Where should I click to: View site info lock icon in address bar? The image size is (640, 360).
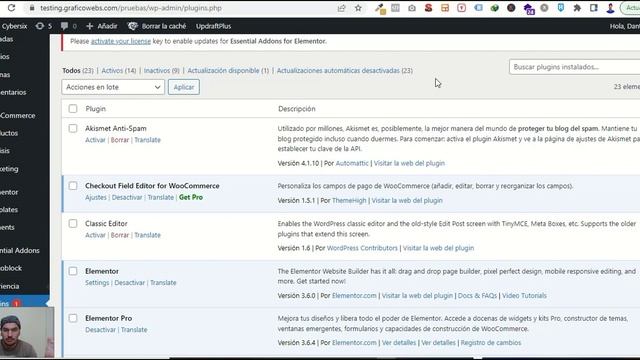(x=31, y=8)
